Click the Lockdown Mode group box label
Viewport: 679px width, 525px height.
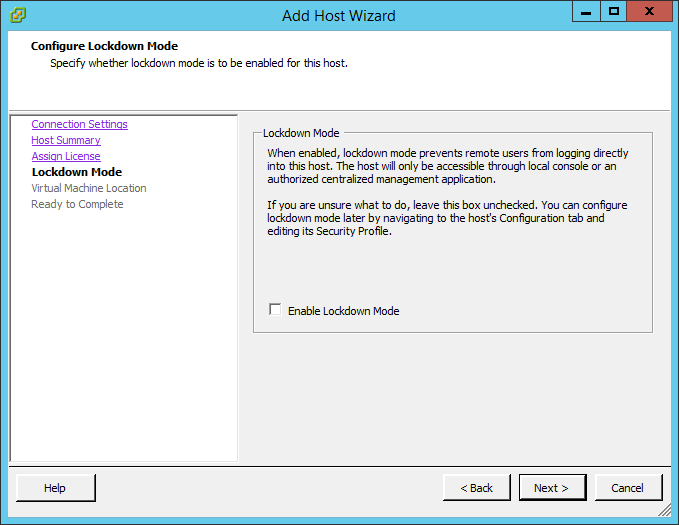(x=301, y=133)
